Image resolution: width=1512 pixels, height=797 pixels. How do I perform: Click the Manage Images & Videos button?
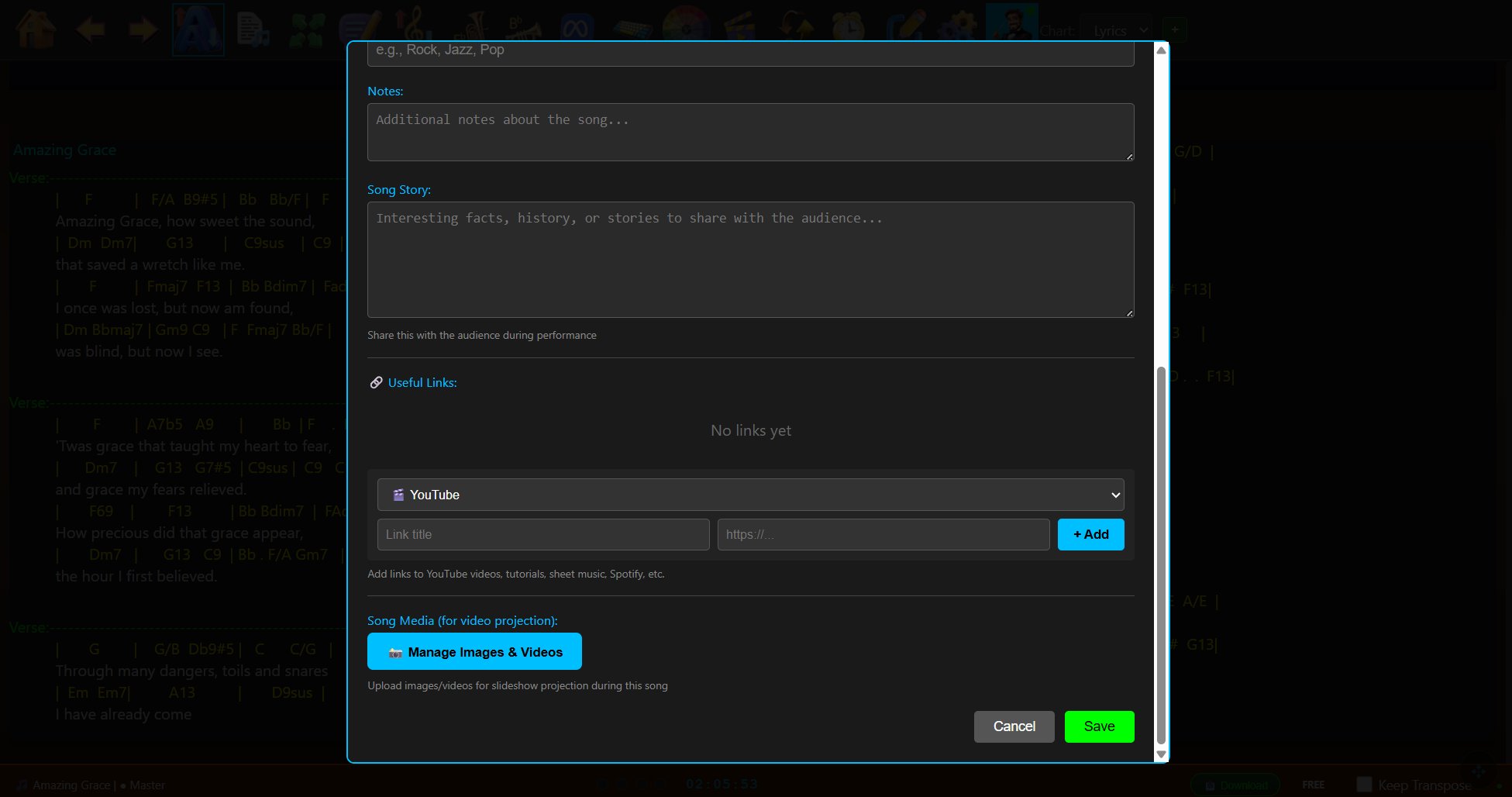474,651
